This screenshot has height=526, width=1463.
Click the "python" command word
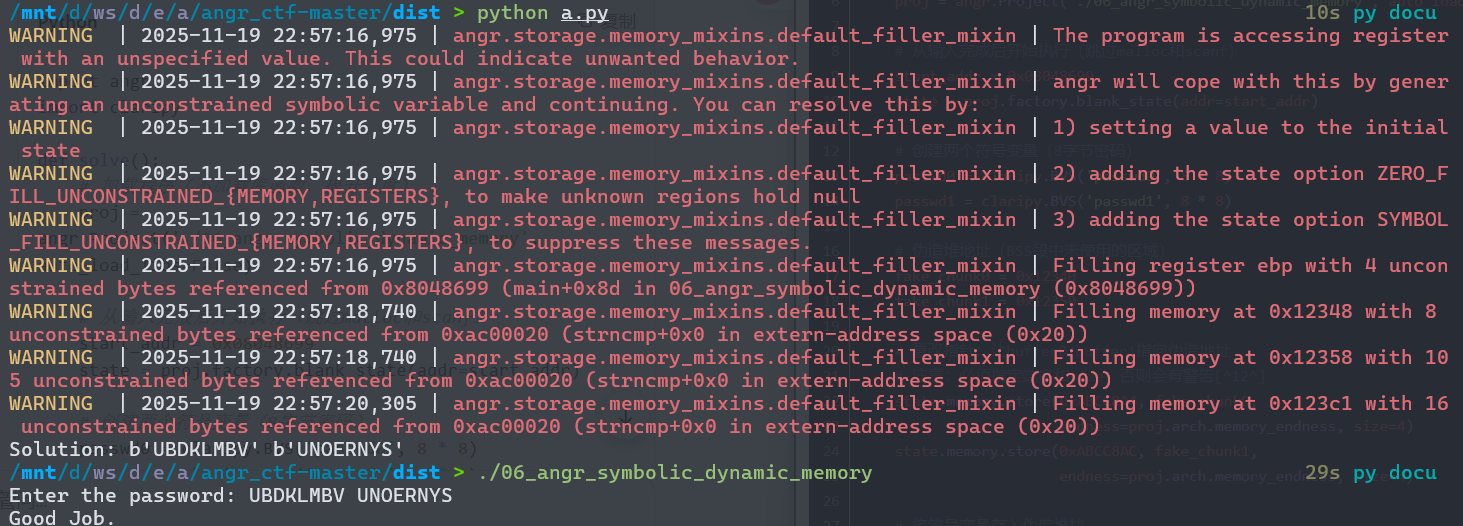coord(512,13)
